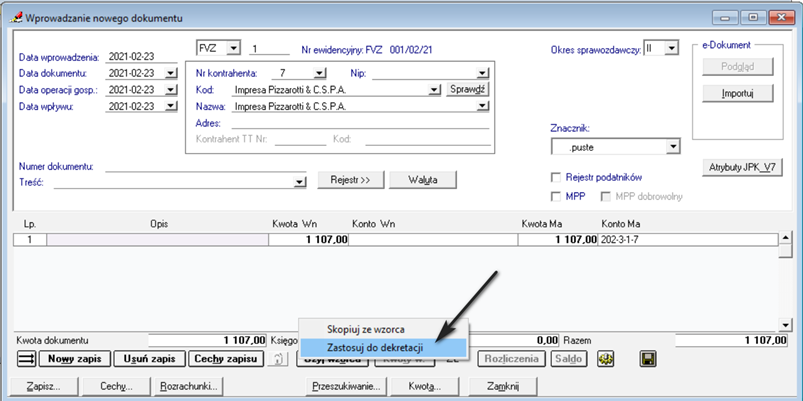Click the floppy disk save icon
Viewport: 803px width, 401px height.
point(648,359)
